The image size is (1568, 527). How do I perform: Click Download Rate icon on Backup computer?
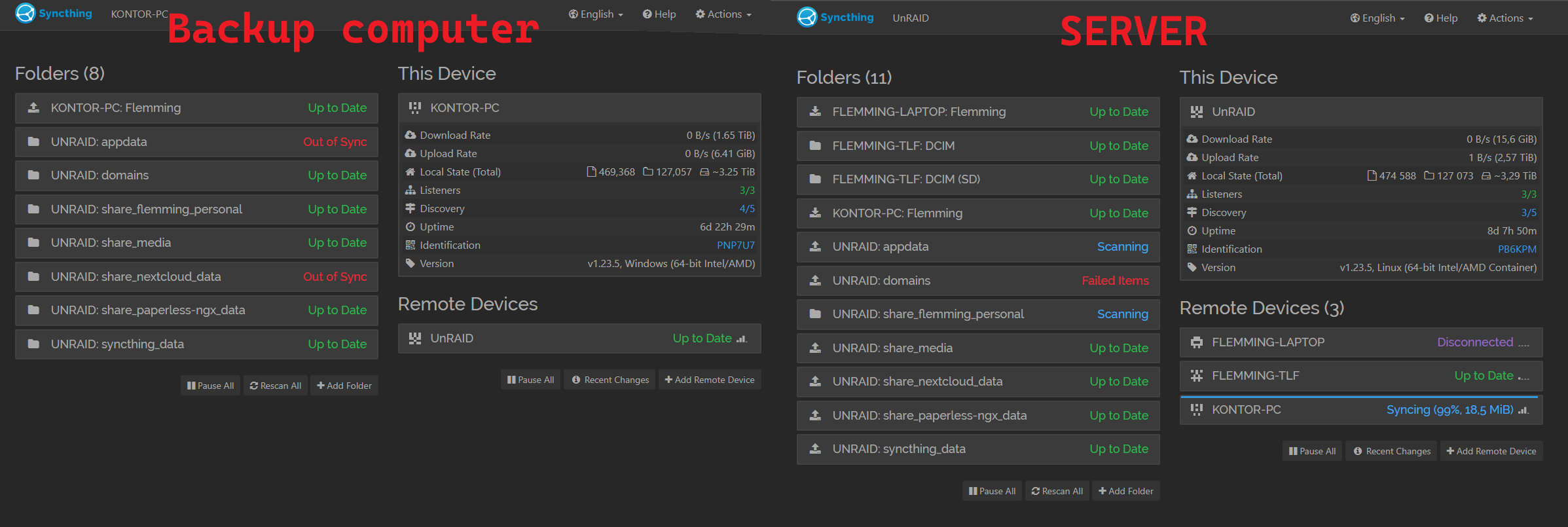(410, 136)
